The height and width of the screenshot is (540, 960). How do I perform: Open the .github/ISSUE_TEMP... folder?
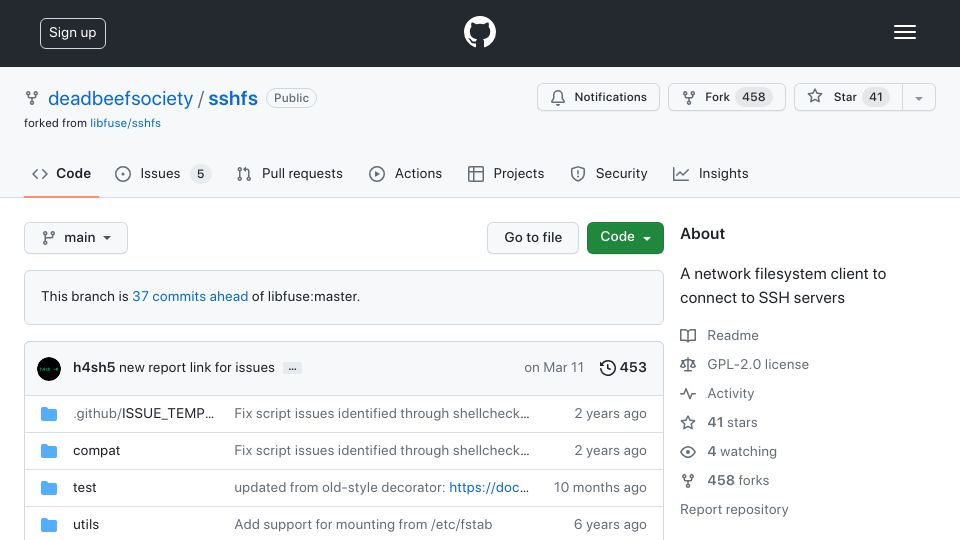(x=143, y=413)
